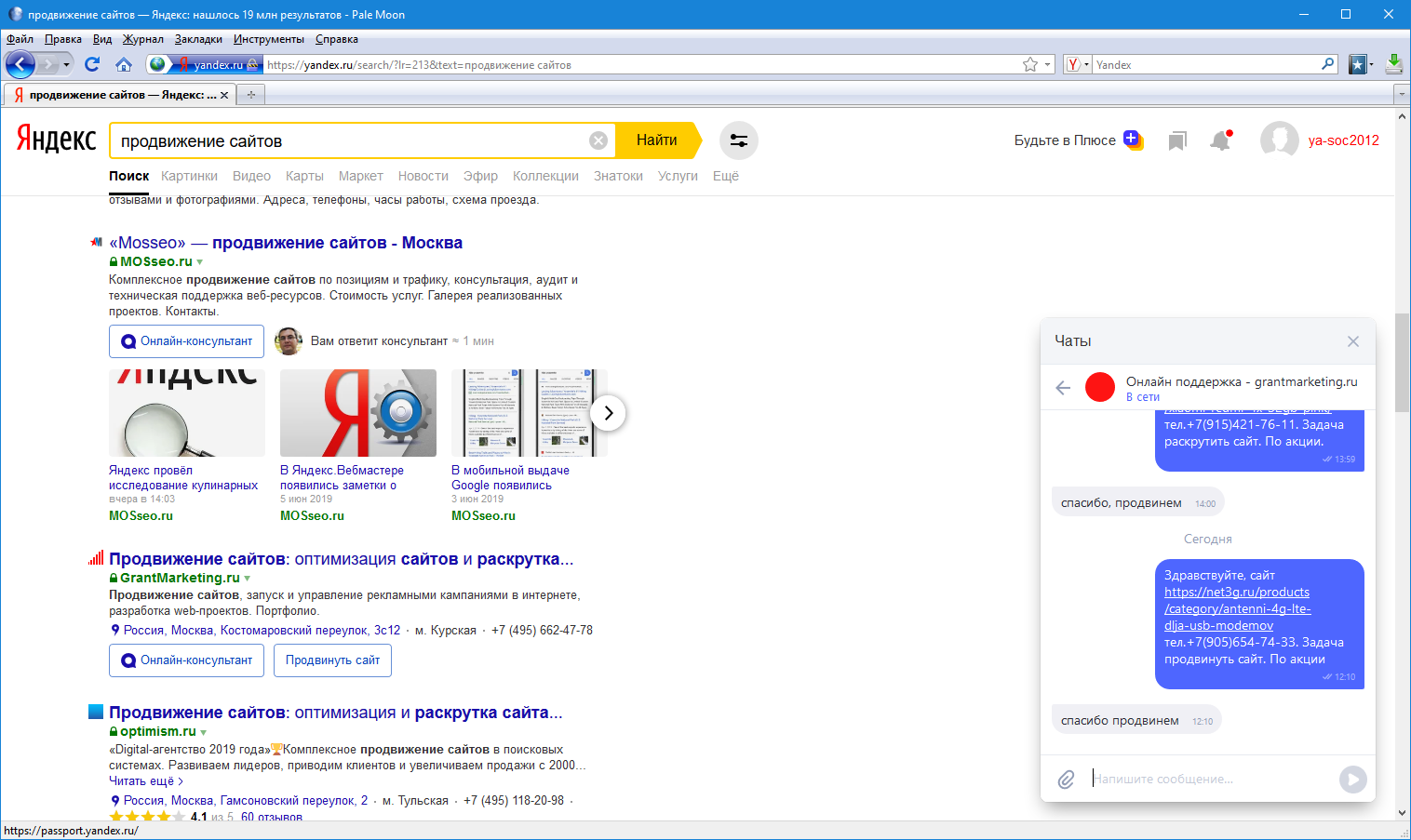Image resolution: width=1411 pixels, height=840 pixels.
Task: Attach a file with paperclip icon
Action: coord(1067,780)
